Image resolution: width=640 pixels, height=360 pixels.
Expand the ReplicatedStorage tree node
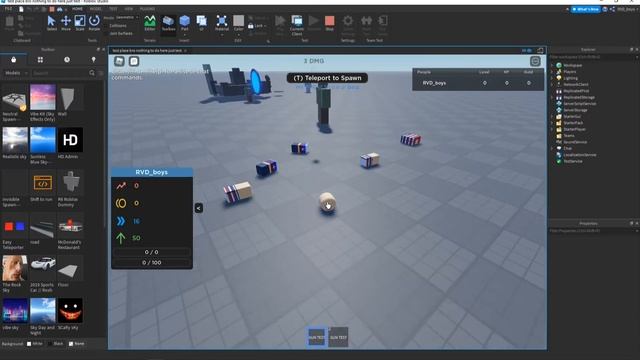tap(552, 97)
